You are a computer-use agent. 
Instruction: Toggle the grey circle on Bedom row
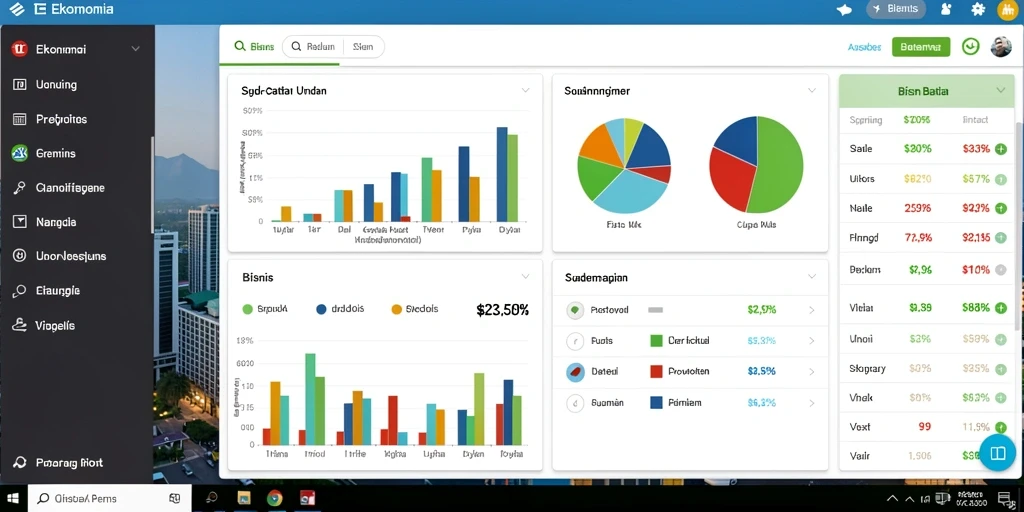click(1000, 270)
